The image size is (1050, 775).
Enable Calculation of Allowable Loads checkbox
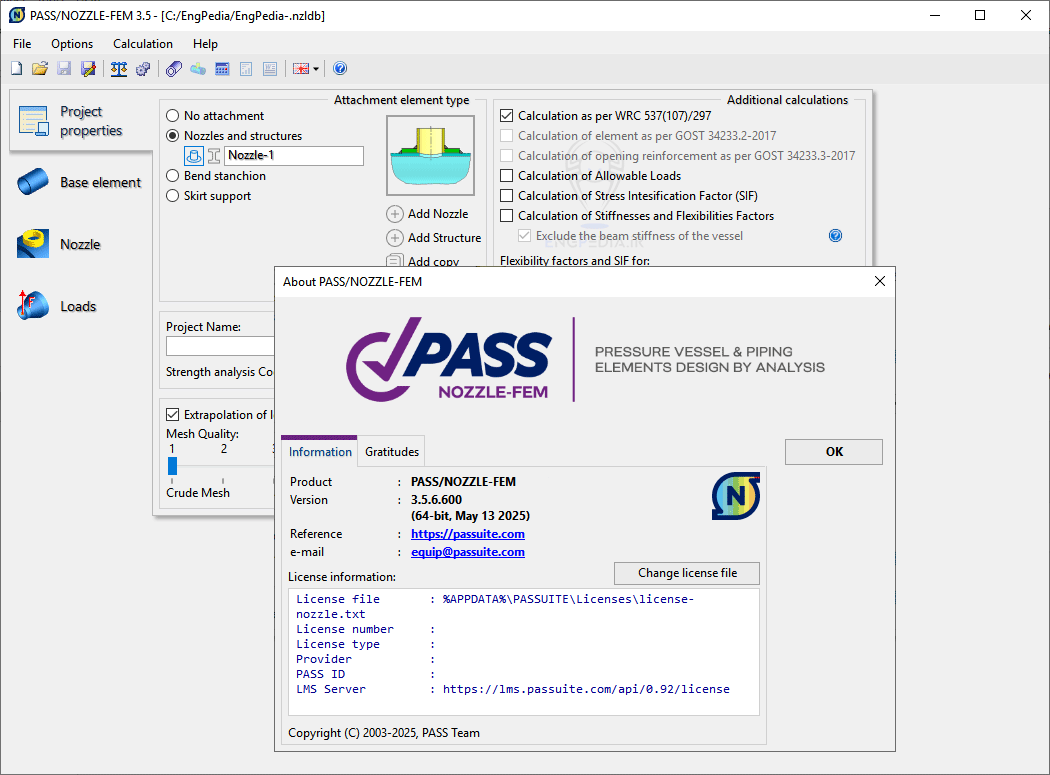click(507, 176)
